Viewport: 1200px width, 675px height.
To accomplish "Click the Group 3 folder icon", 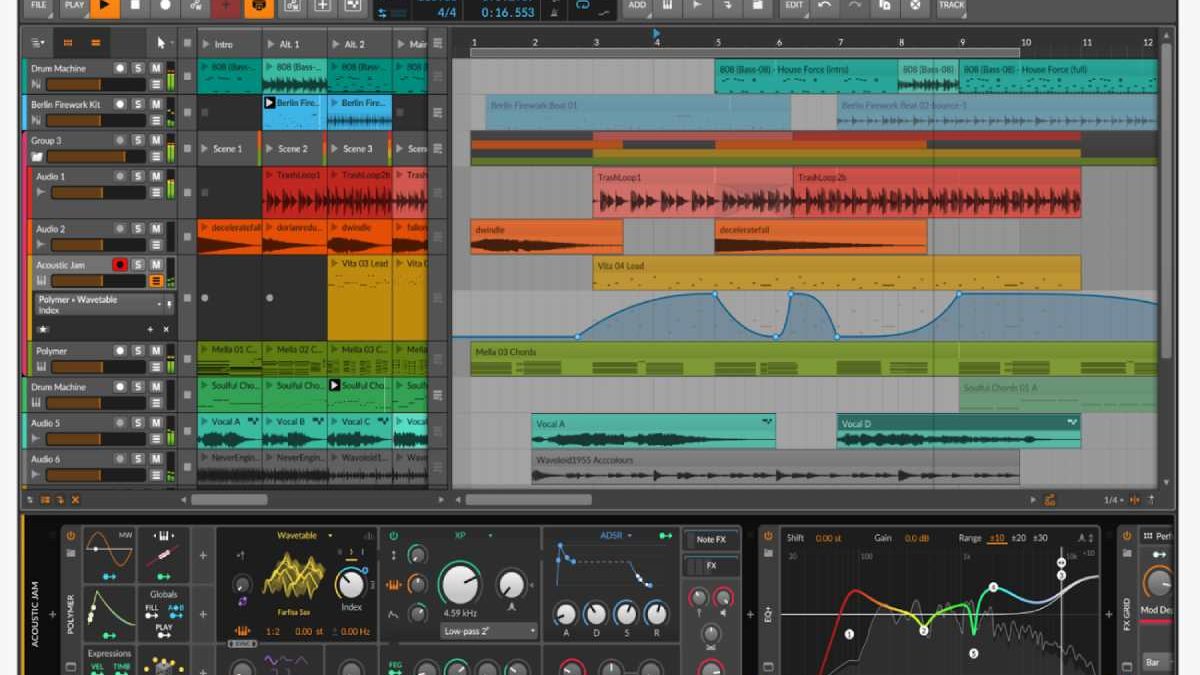I will point(38,157).
